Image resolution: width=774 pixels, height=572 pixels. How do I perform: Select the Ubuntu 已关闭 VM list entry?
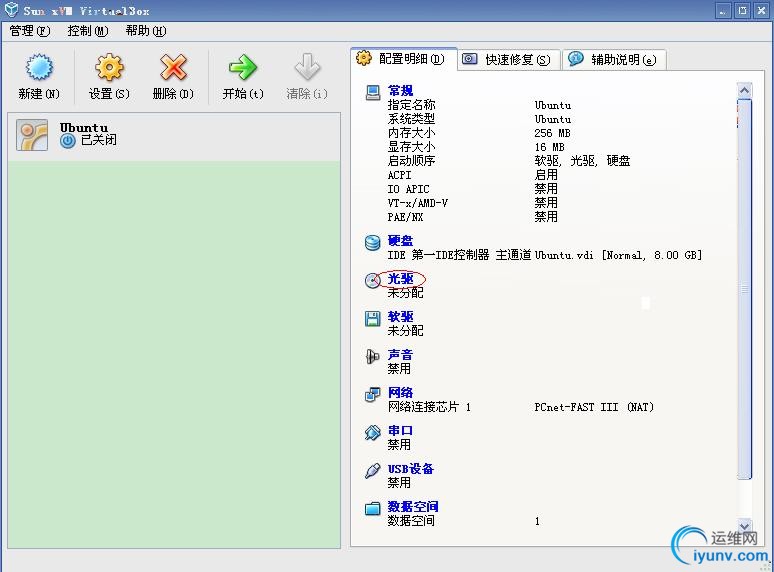click(x=174, y=136)
